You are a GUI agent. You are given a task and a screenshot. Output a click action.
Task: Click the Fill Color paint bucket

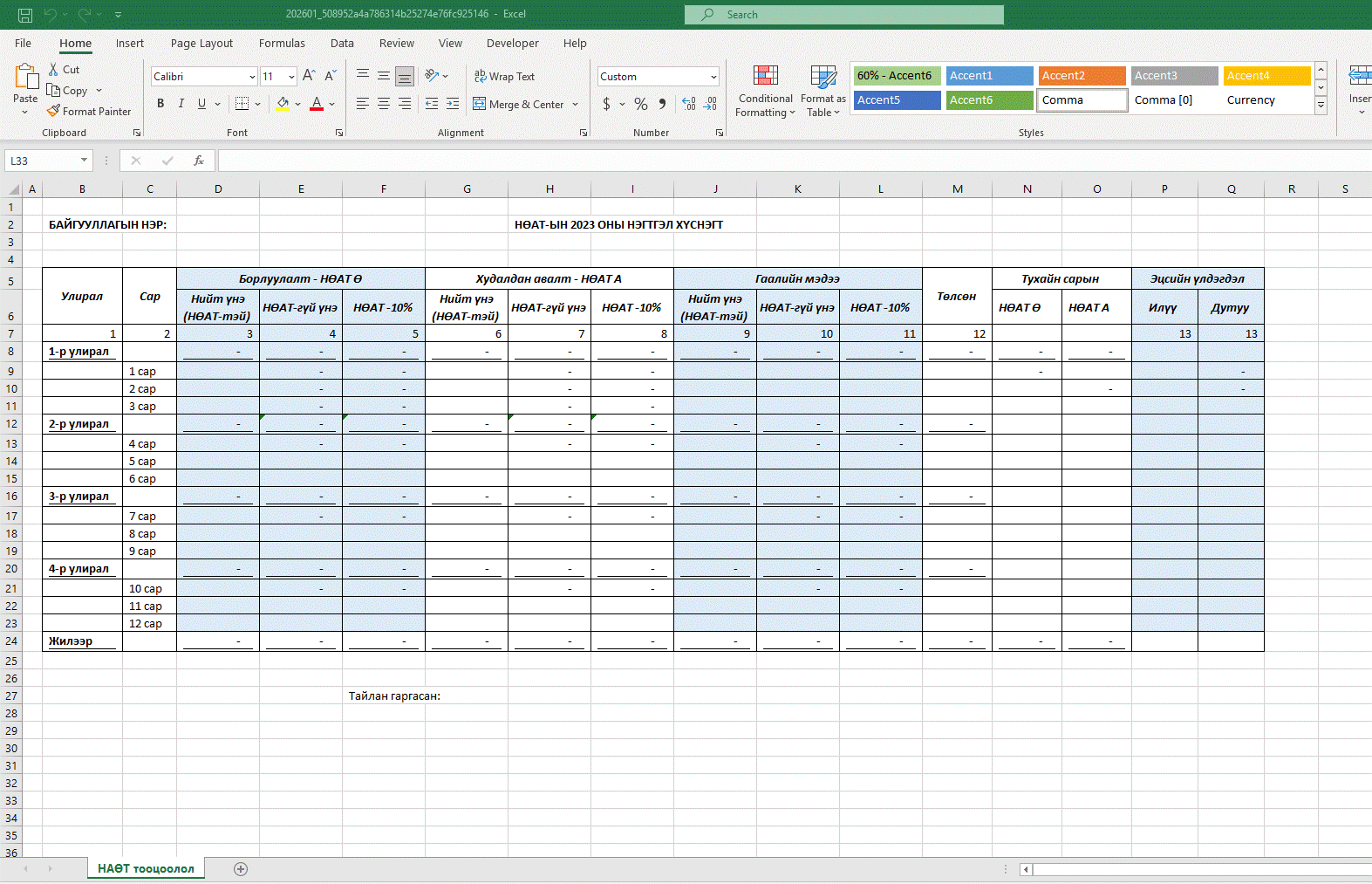(x=283, y=104)
